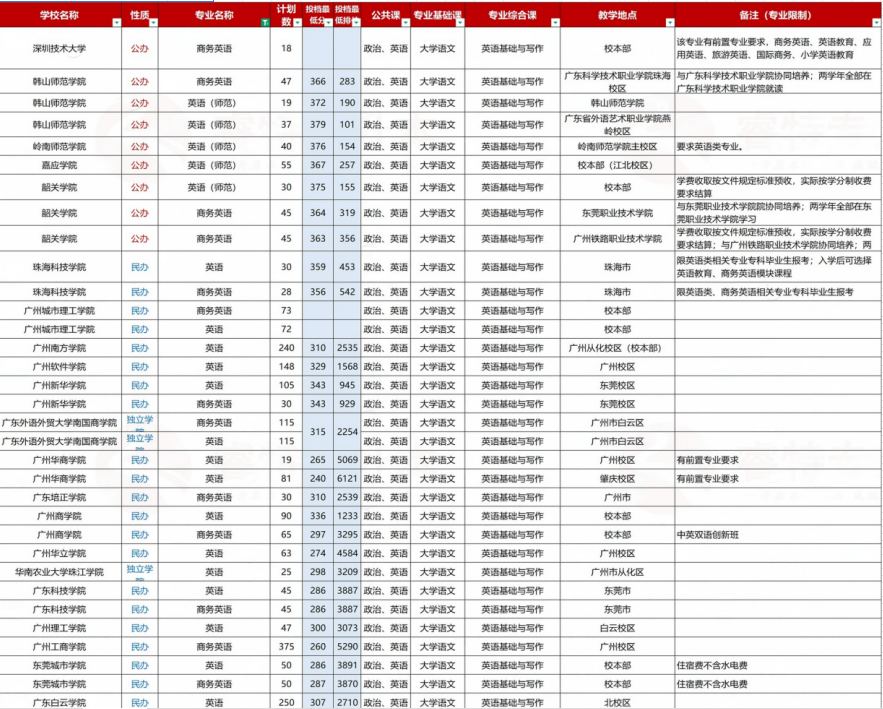This screenshot has width=883, height=709.
Task: Click the merged 315 score cell
Action: (318, 431)
